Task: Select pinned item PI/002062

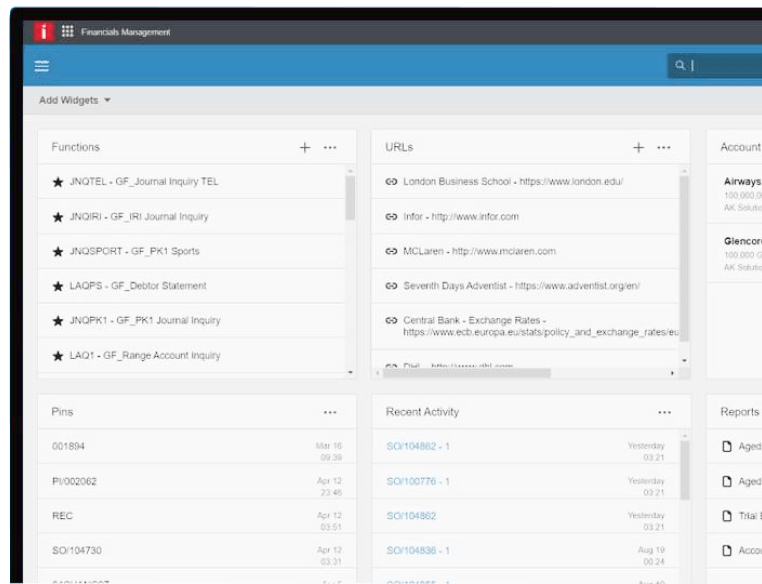Action: click(x=74, y=481)
